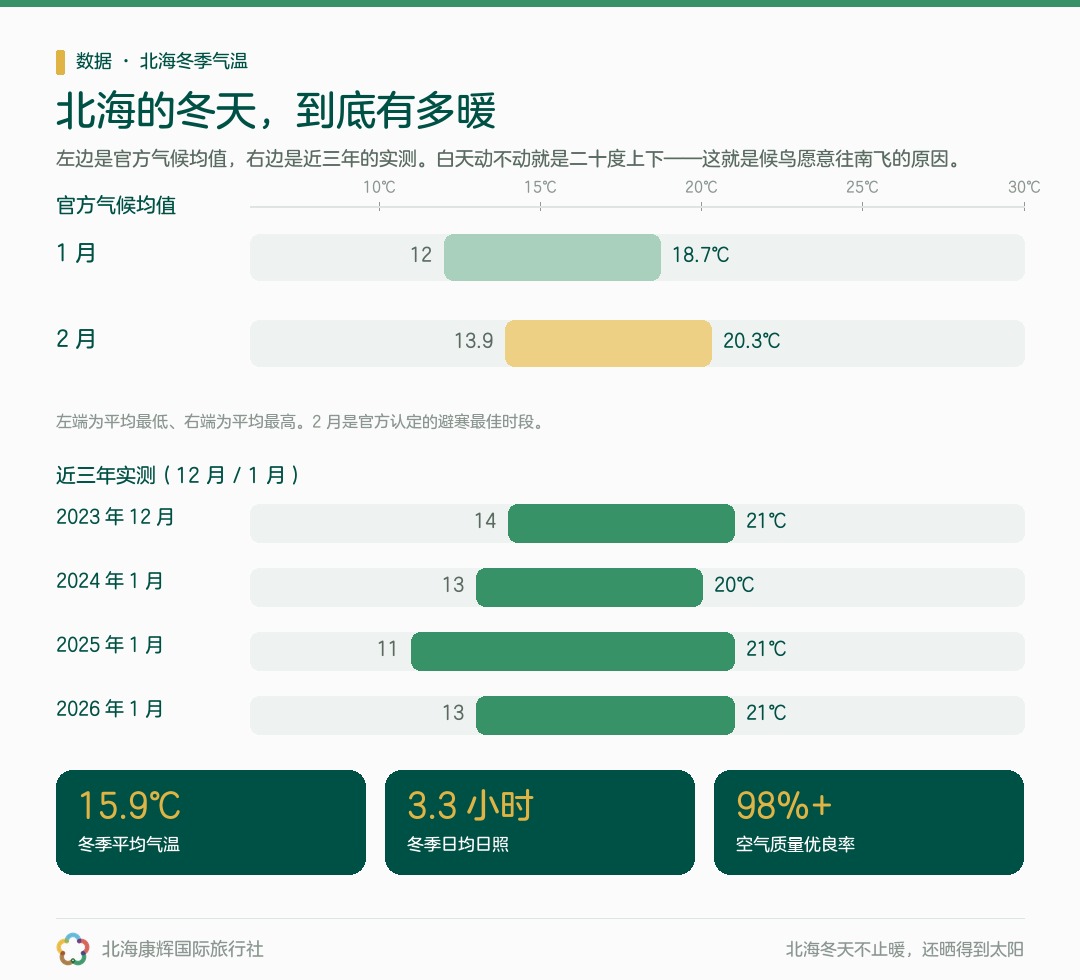Click the 21℃ value in 2026 年 1 月 row
1080x980 pixels.
click(x=766, y=713)
